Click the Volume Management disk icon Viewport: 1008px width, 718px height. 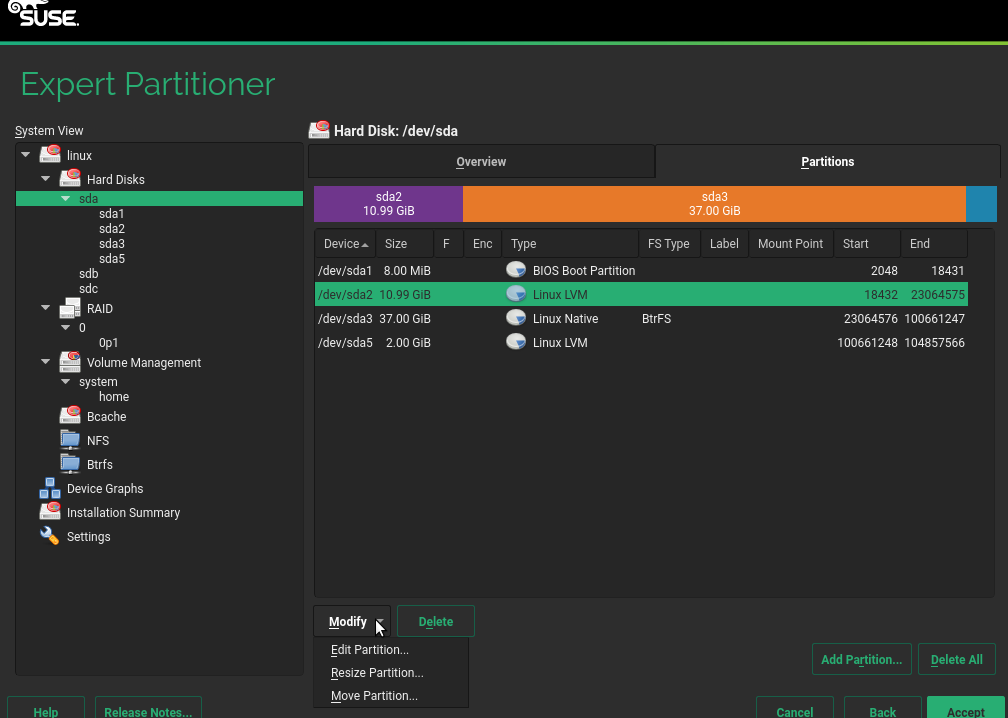[70, 363]
